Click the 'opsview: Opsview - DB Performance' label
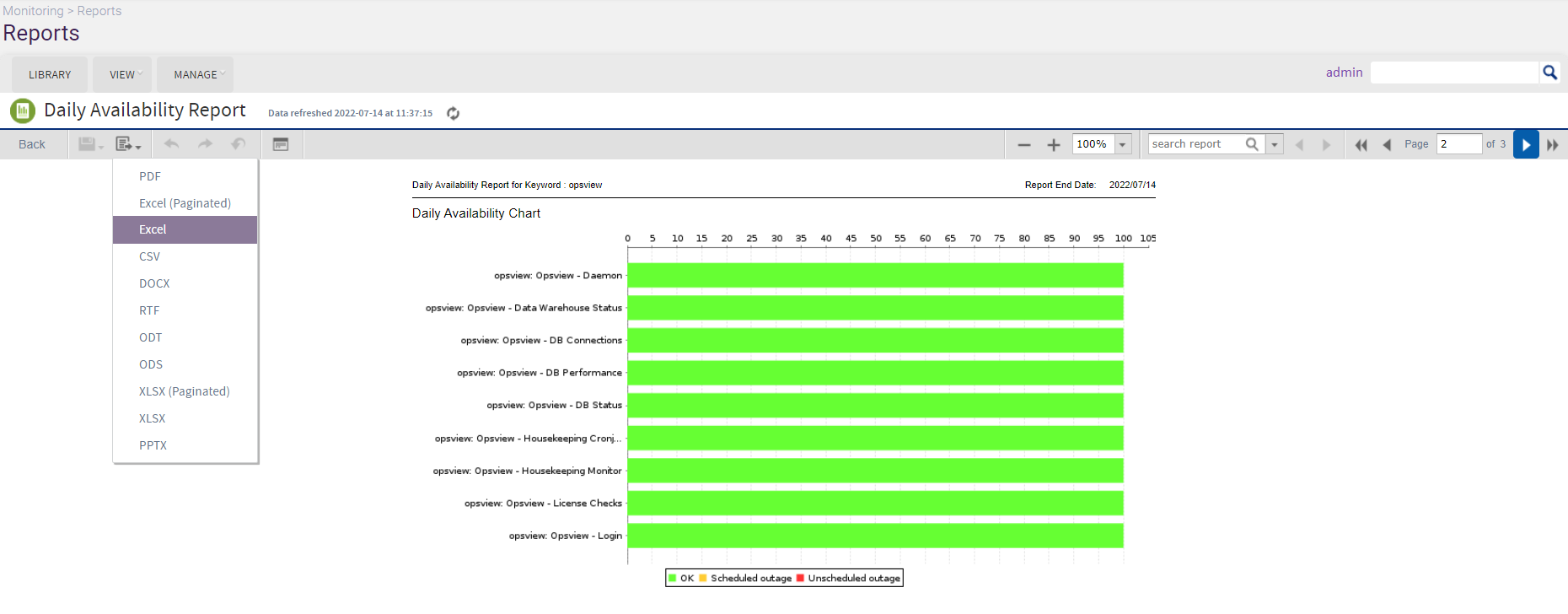This screenshot has width=1568, height=614. pos(540,373)
